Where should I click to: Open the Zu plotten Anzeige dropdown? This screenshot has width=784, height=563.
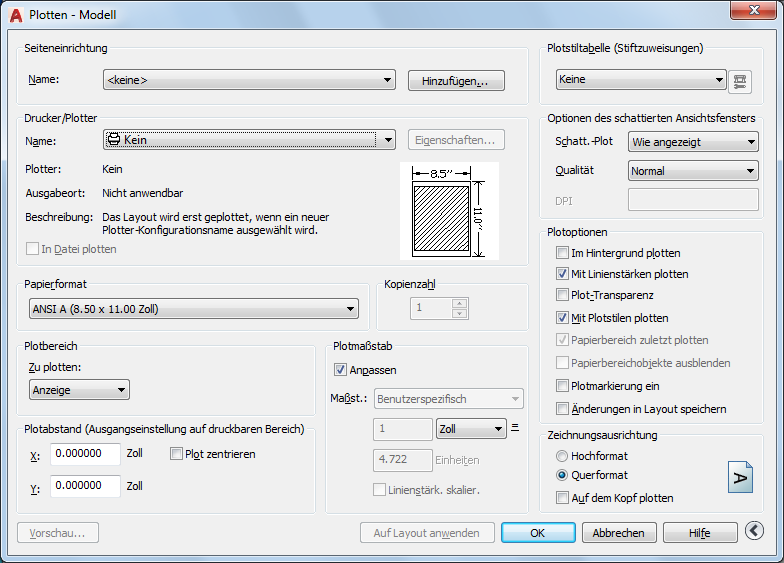coord(79,390)
